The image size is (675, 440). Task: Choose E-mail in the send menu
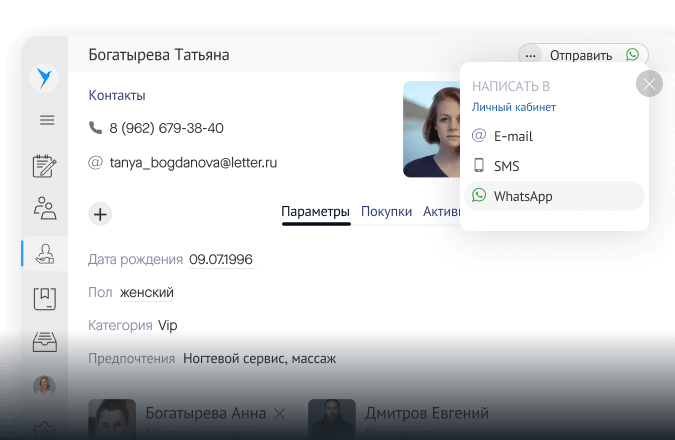tap(512, 136)
